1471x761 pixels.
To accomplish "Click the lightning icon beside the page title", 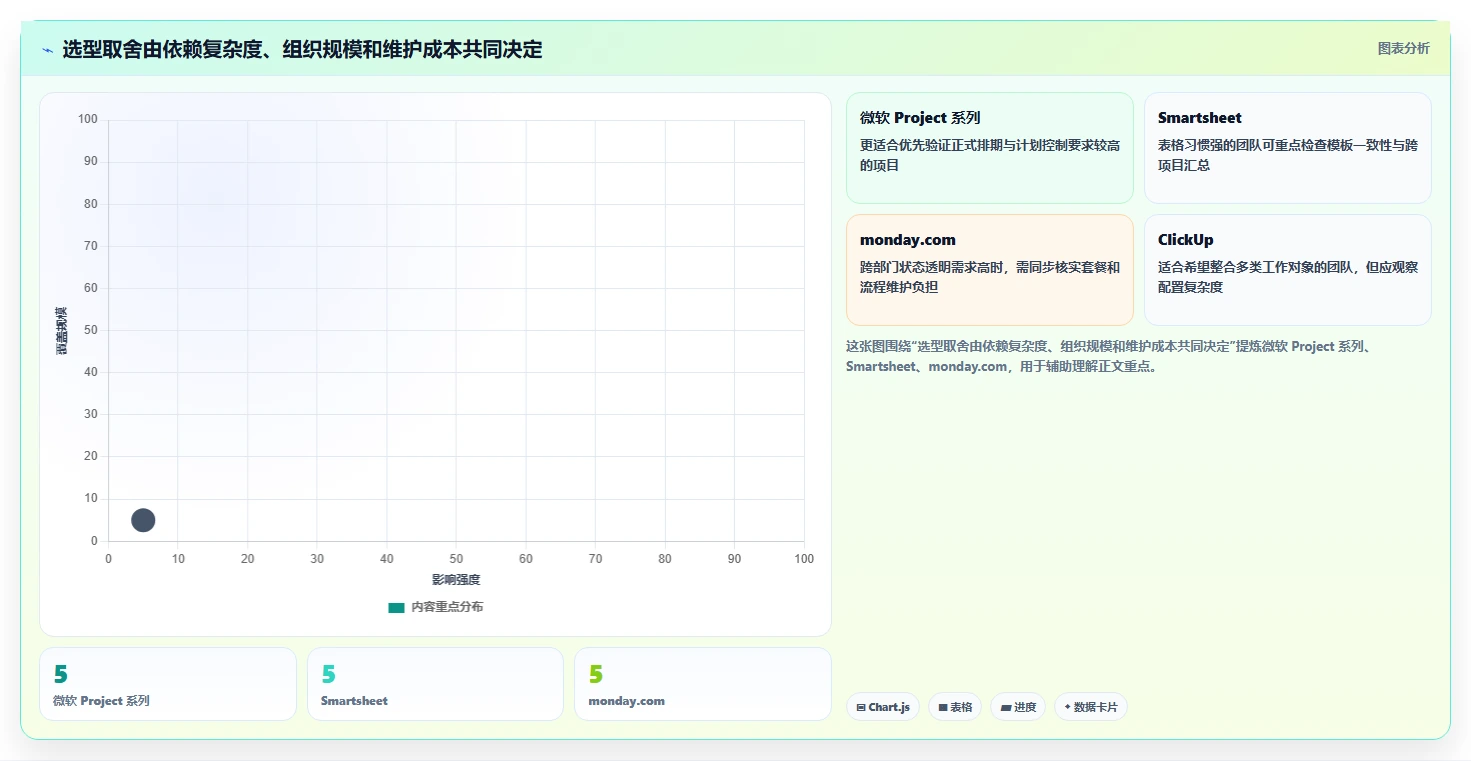I will 47,50.
